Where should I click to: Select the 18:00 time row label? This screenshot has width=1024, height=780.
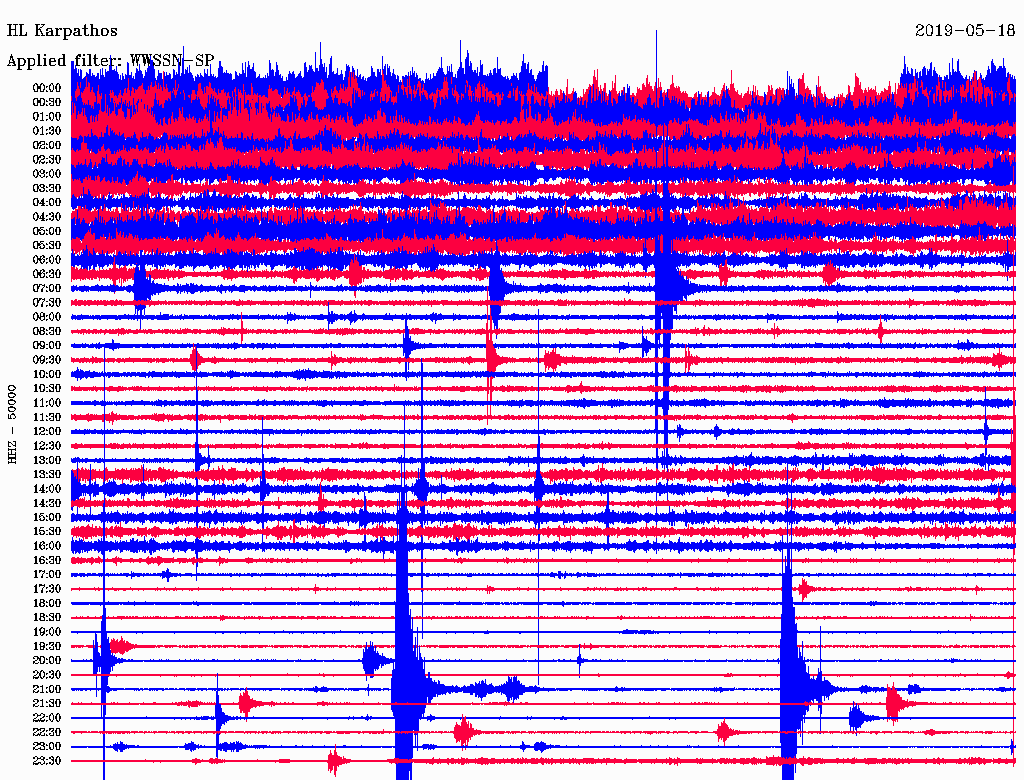pos(47,603)
